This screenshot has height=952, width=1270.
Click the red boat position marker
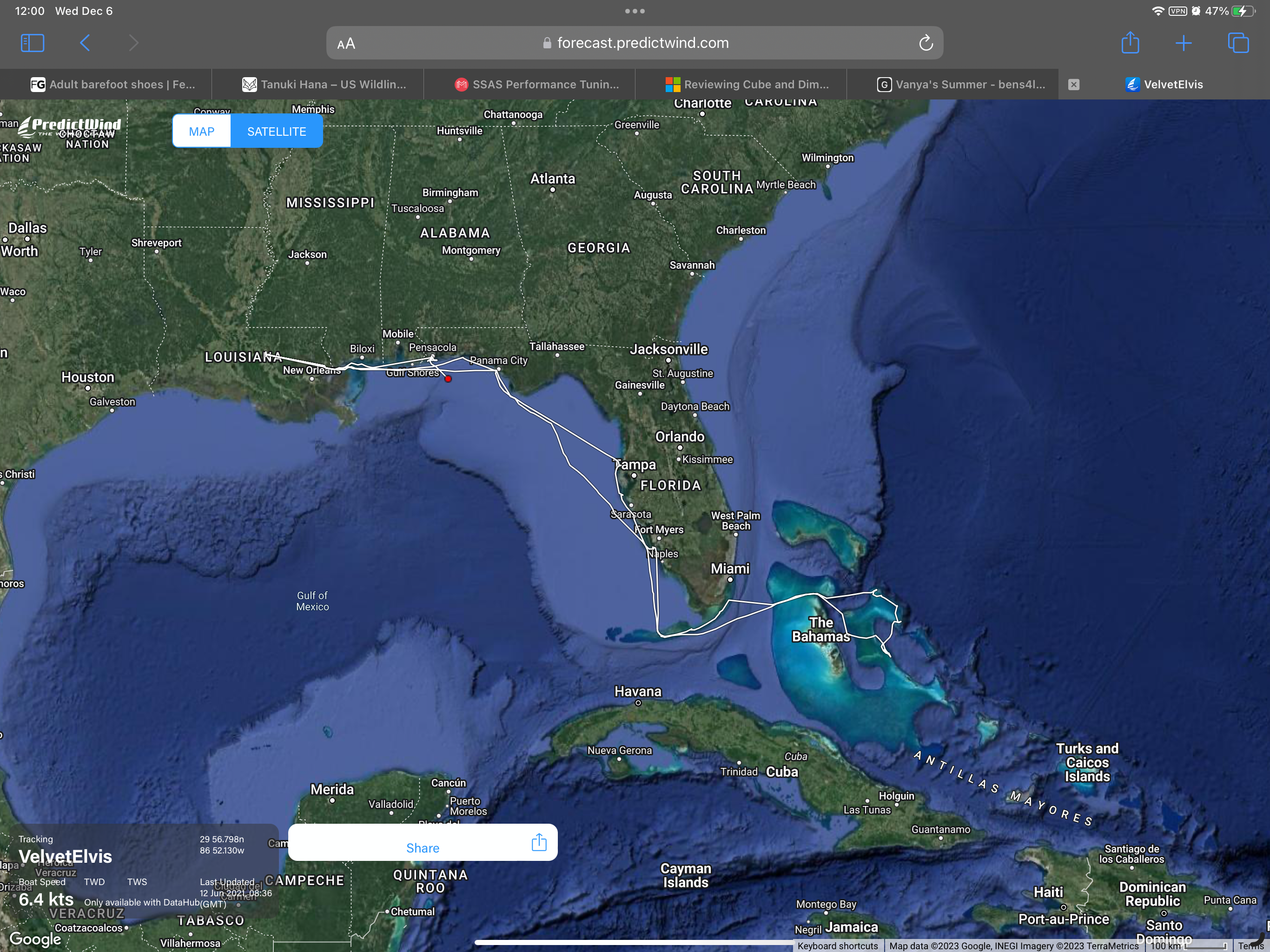[x=448, y=379]
